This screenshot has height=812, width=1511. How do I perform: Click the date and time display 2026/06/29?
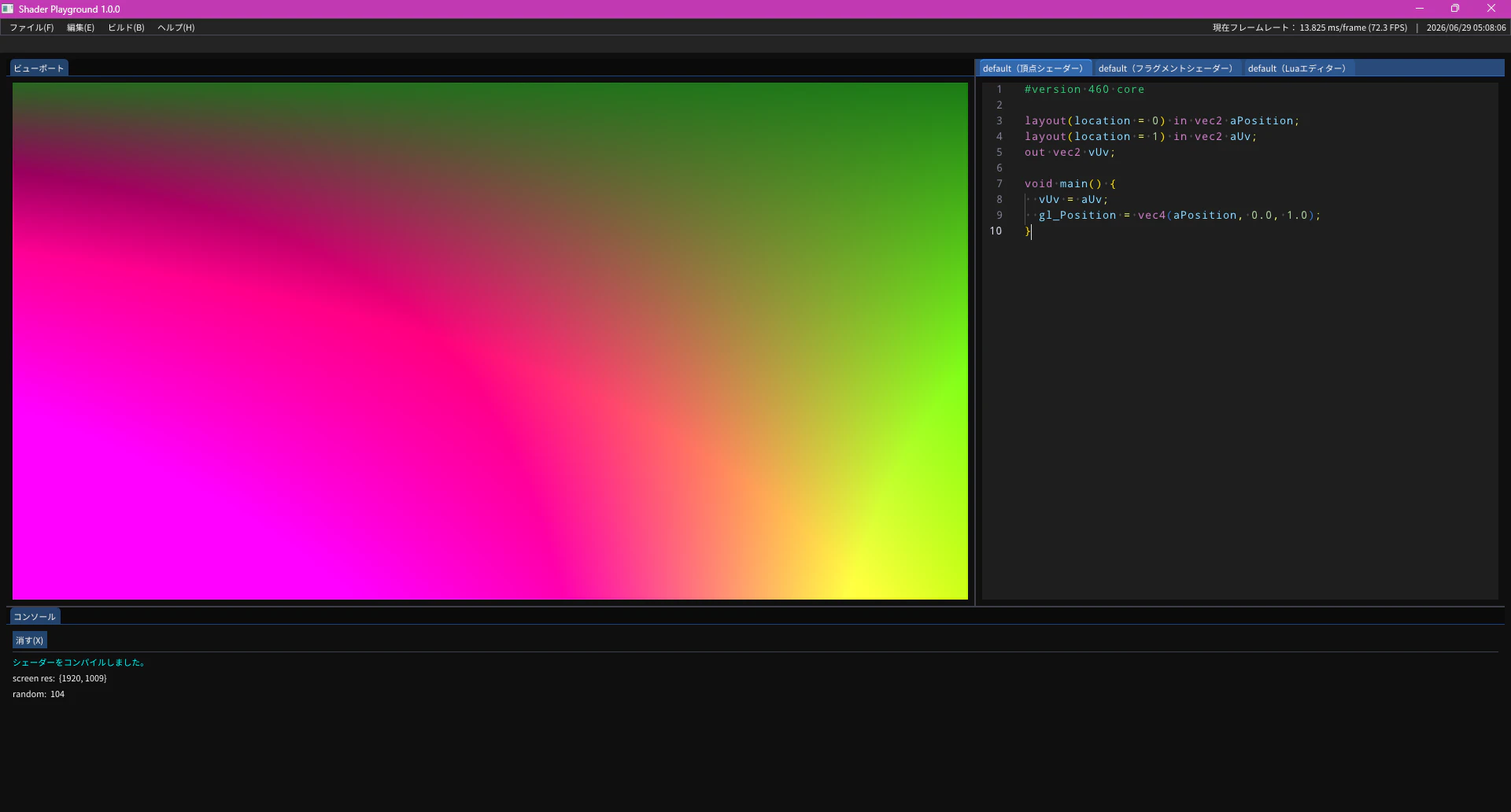(1466, 28)
